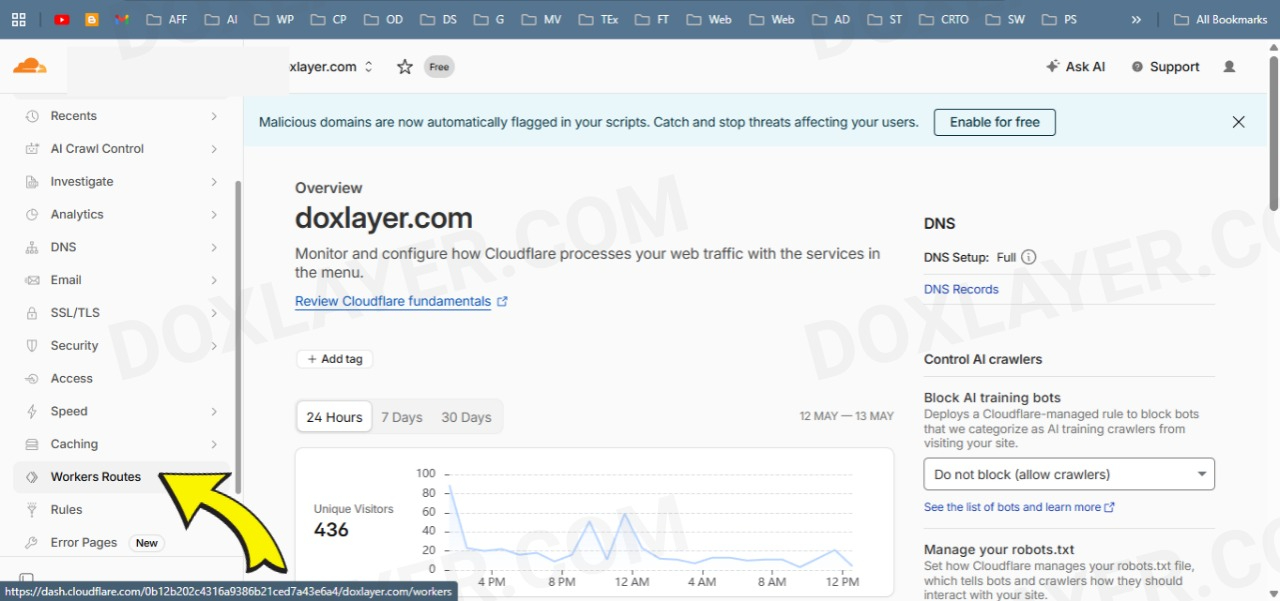Open the TEx bookmark folder

(599, 19)
